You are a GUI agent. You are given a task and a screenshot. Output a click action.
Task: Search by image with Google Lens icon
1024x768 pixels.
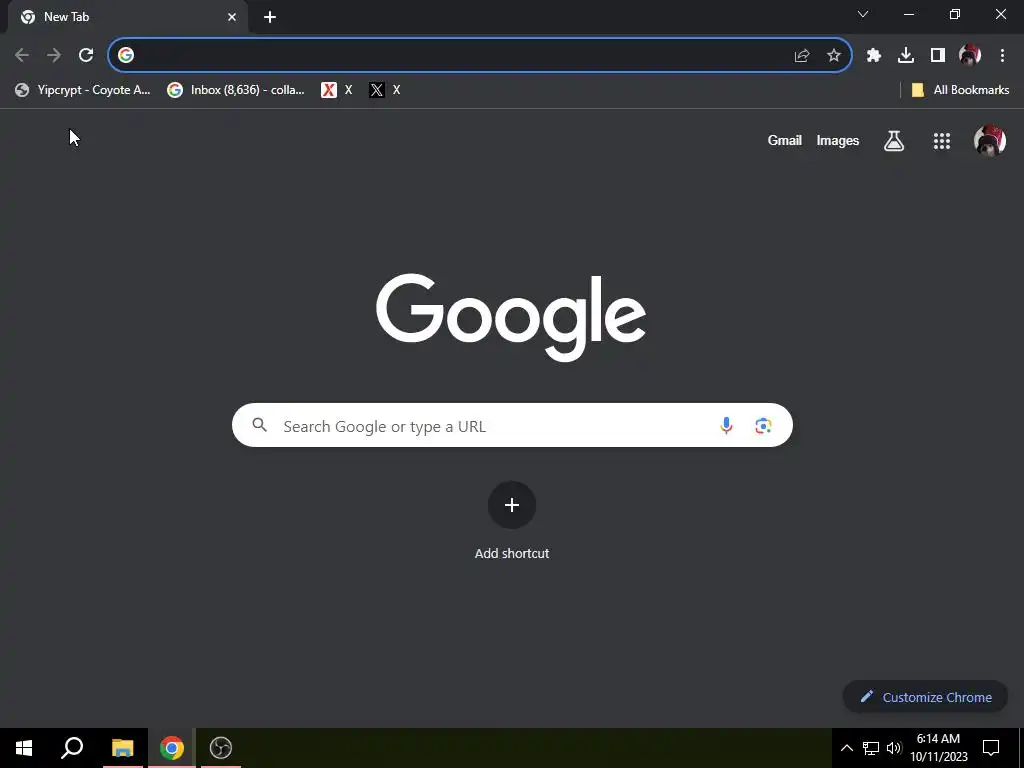(x=763, y=426)
